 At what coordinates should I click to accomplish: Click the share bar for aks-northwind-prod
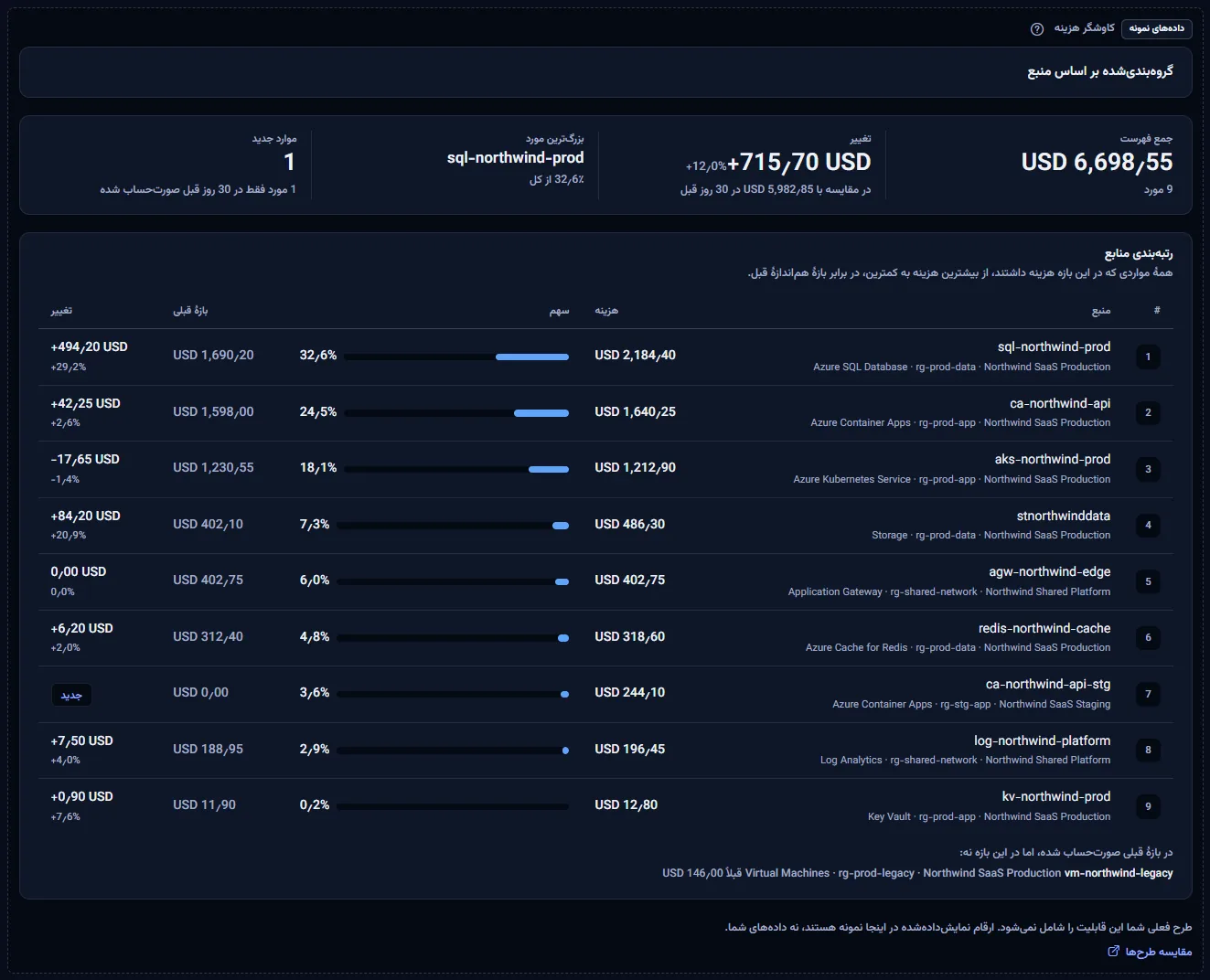(456, 469)
